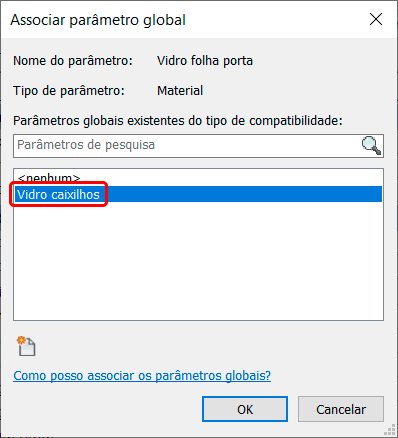Click the Cancelar button
The height and width of the screenshot is (438, 398).
pyautogui.click(x=341, y=409)
